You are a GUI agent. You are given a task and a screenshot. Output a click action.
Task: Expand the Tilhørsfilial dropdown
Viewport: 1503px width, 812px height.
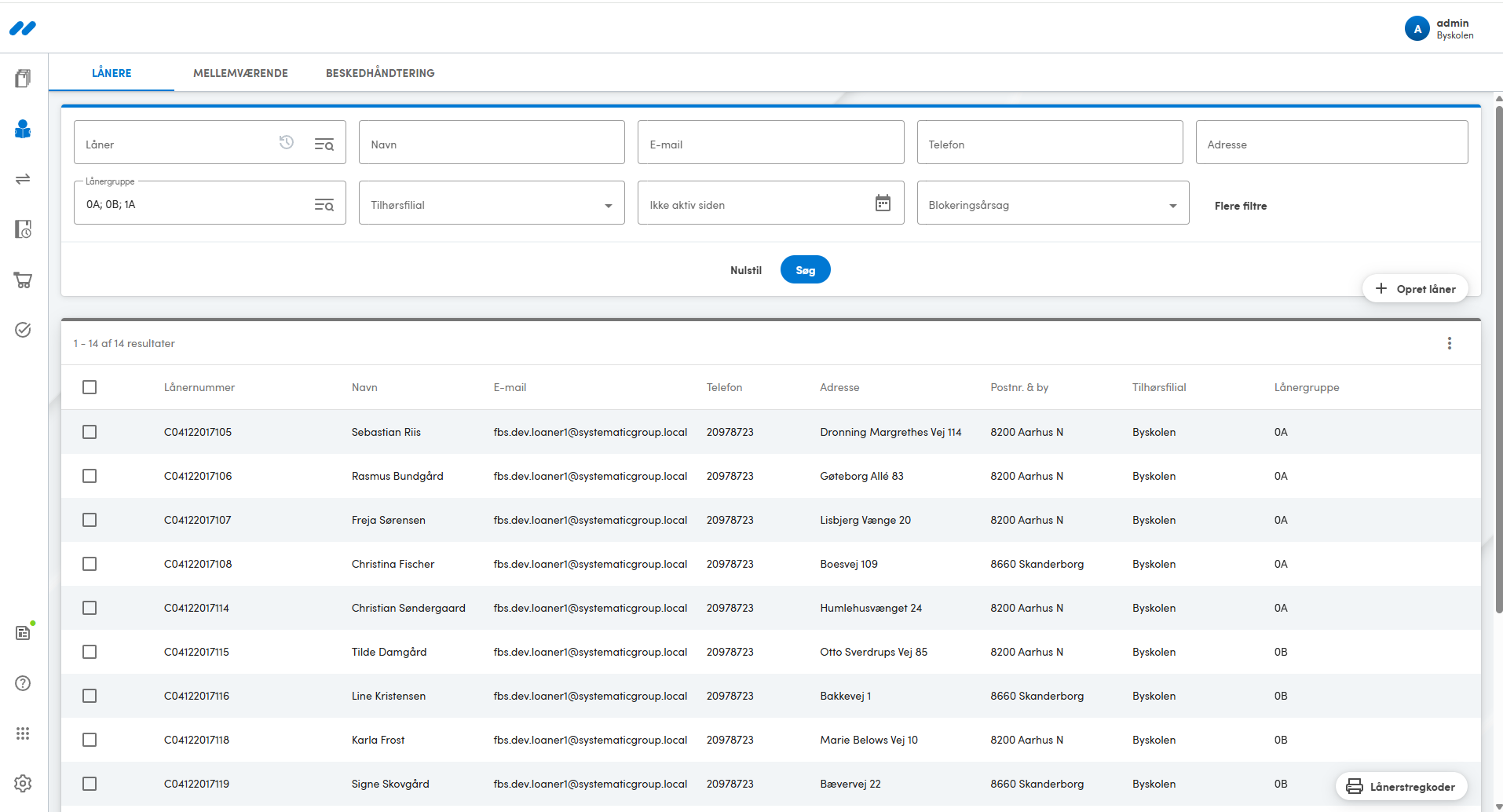[492, 203]
